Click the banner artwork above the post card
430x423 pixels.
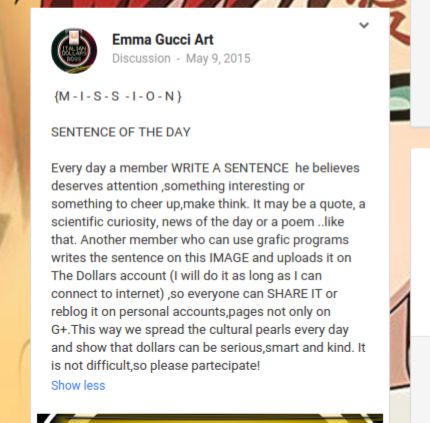coord(220,4)
